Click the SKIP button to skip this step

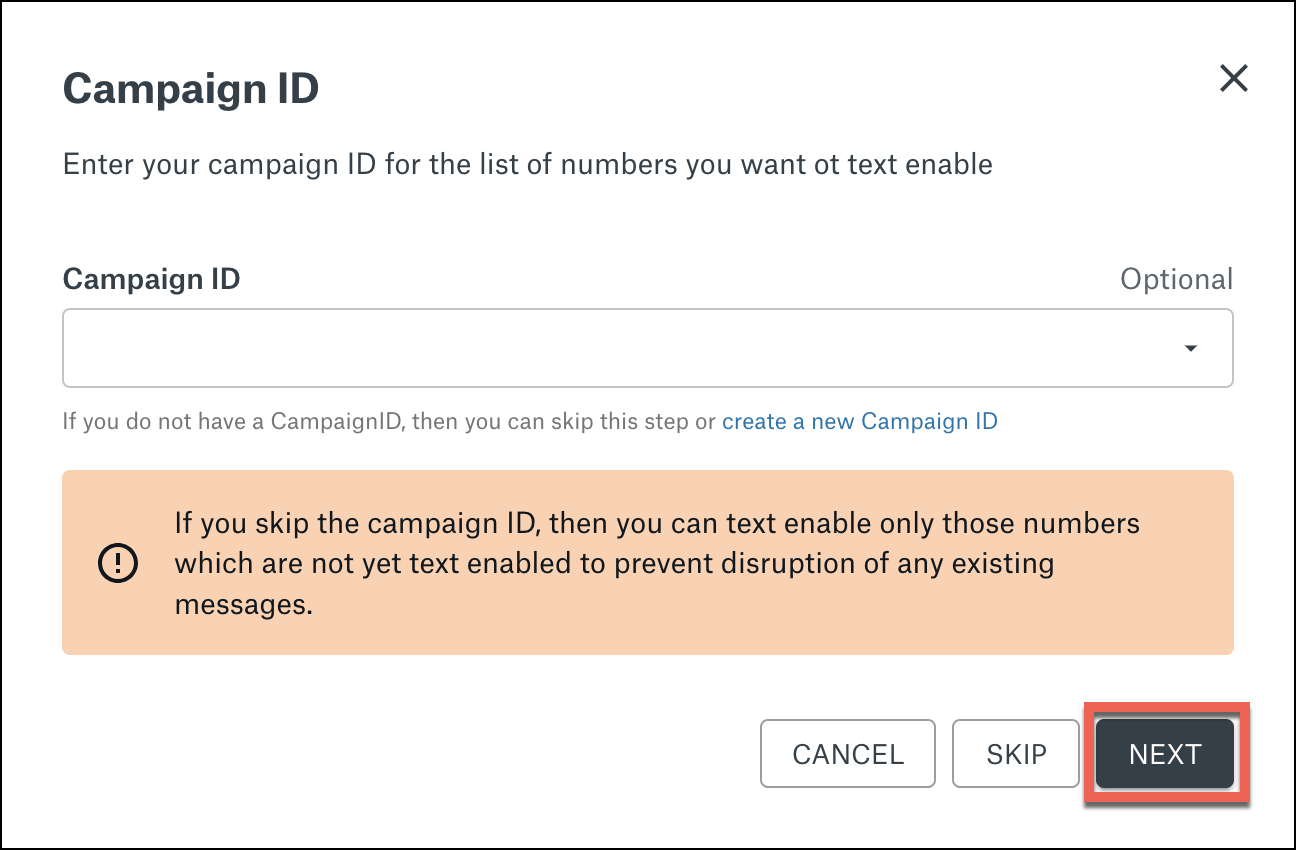(x=1015, y=754)
